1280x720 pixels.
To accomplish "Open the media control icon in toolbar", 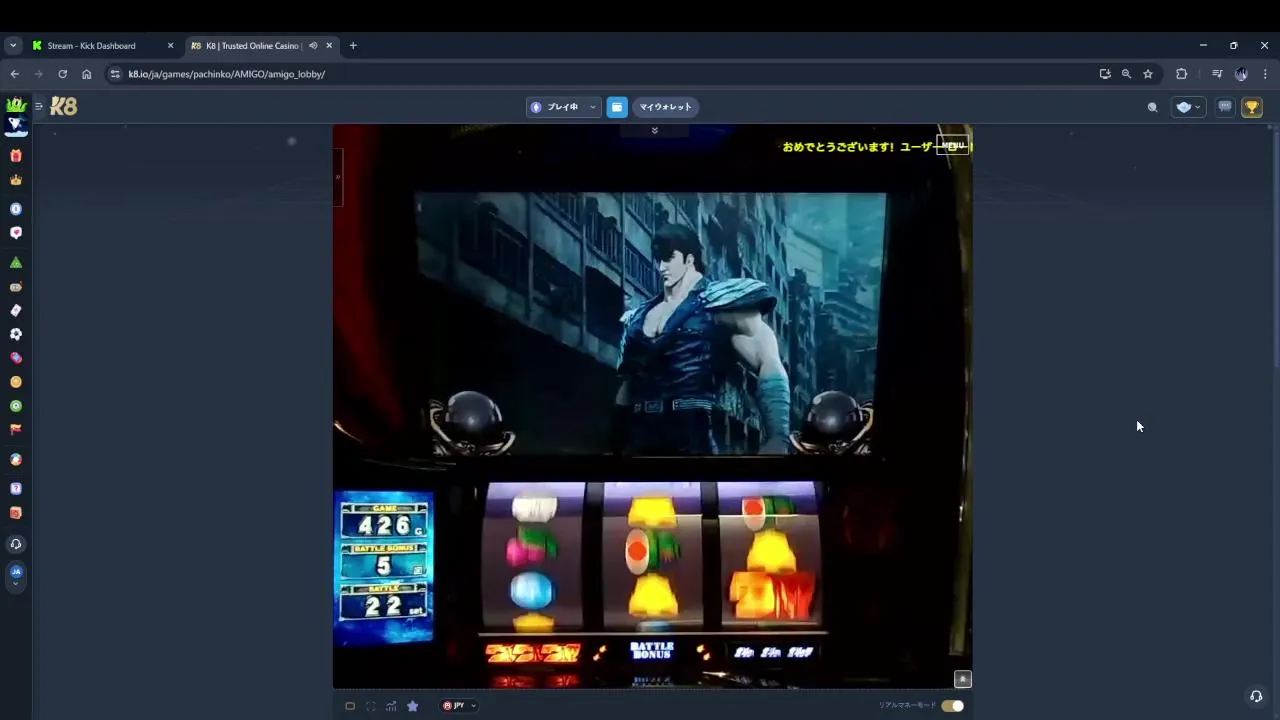I will (1217, 74).
